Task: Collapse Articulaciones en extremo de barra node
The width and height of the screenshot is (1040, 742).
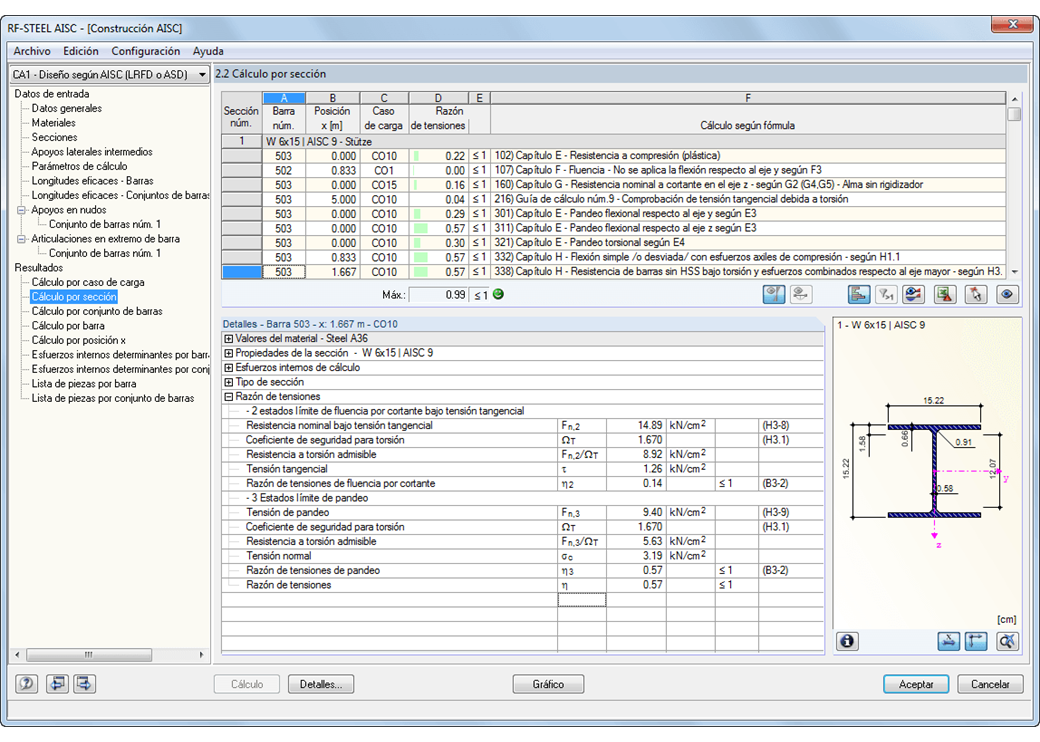Action: pos(21,239)
